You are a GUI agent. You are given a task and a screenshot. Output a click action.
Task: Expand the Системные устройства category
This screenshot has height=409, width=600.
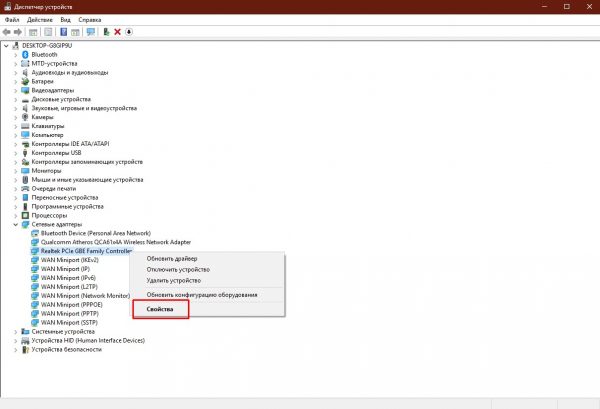tap(16, 331)
